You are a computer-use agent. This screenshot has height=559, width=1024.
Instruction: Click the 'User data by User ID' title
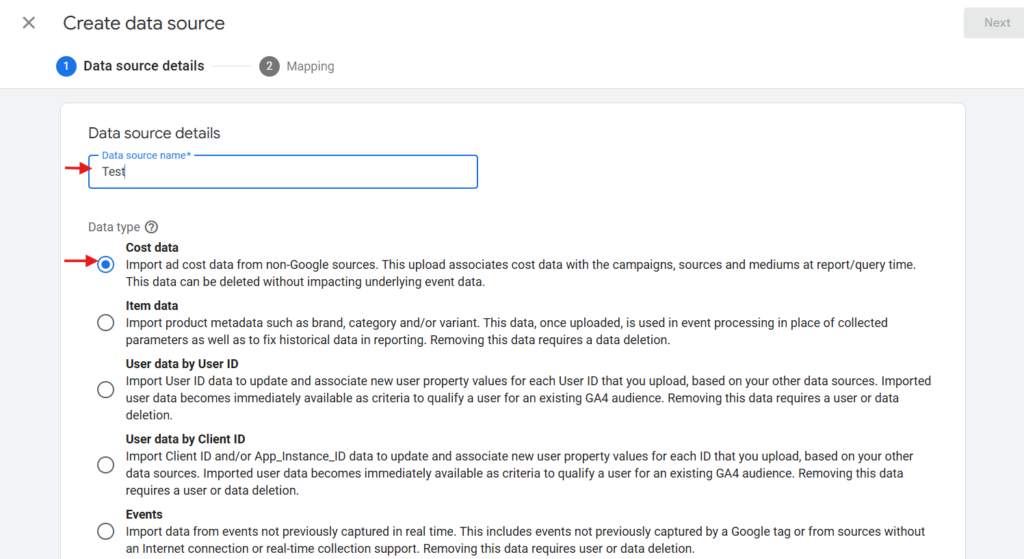[182, 364]
